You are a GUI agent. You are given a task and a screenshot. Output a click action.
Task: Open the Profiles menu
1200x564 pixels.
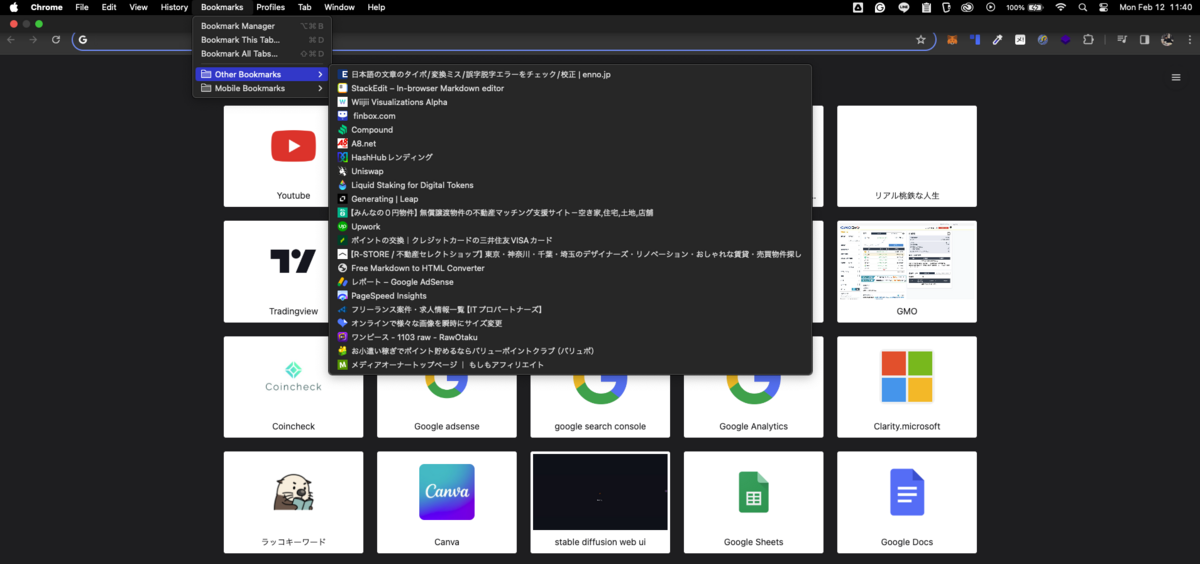coord(270,7)
